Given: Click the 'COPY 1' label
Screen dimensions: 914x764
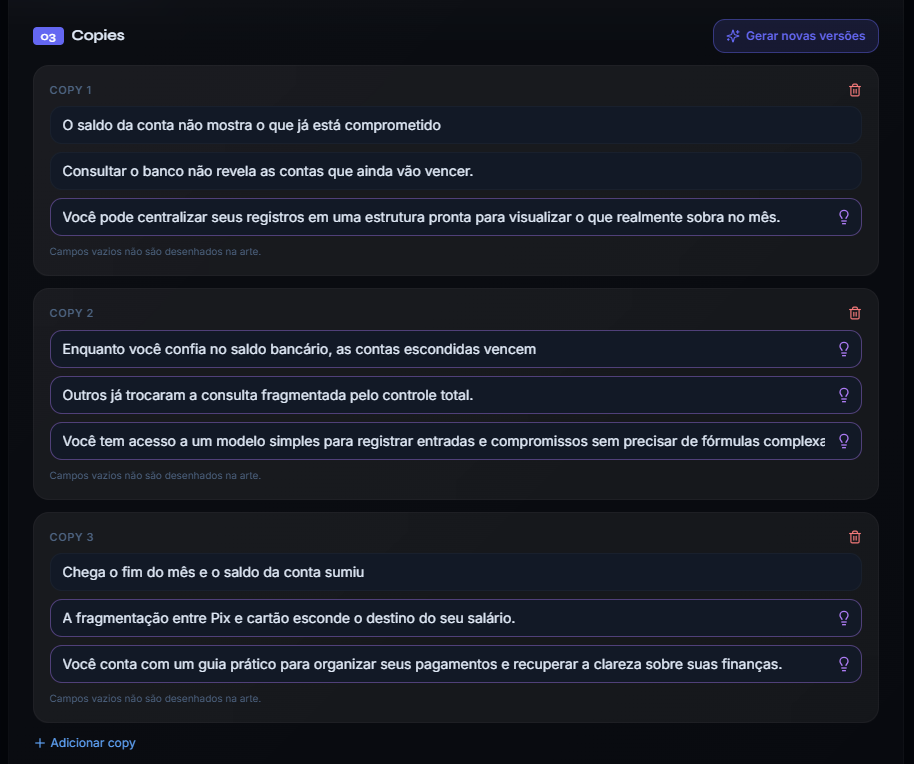Looking at the screenshot, I should [71, 90].
